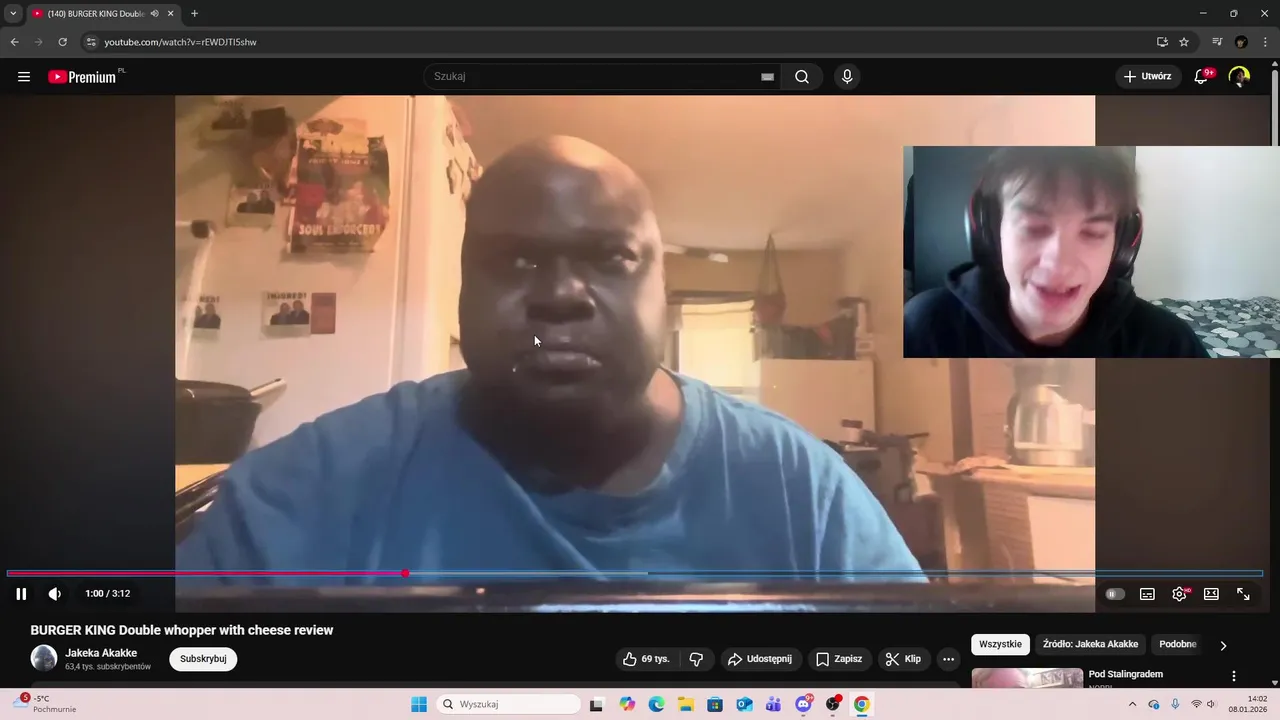Screen dimensions: 1280x720
Task: Go back with browser back arrow
Action: 14,42
